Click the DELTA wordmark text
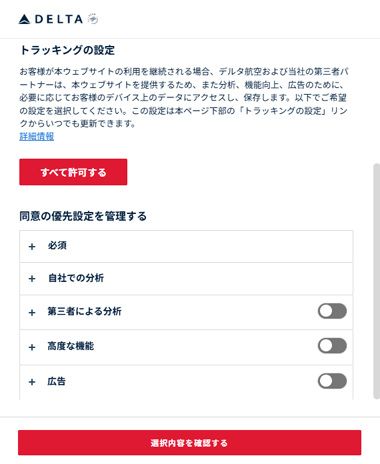 tap(59, 19)
